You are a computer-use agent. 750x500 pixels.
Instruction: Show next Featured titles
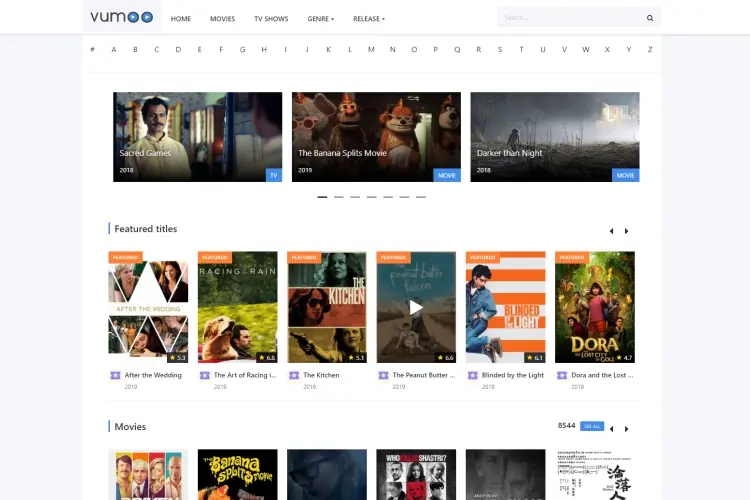[x=627, y=231]
